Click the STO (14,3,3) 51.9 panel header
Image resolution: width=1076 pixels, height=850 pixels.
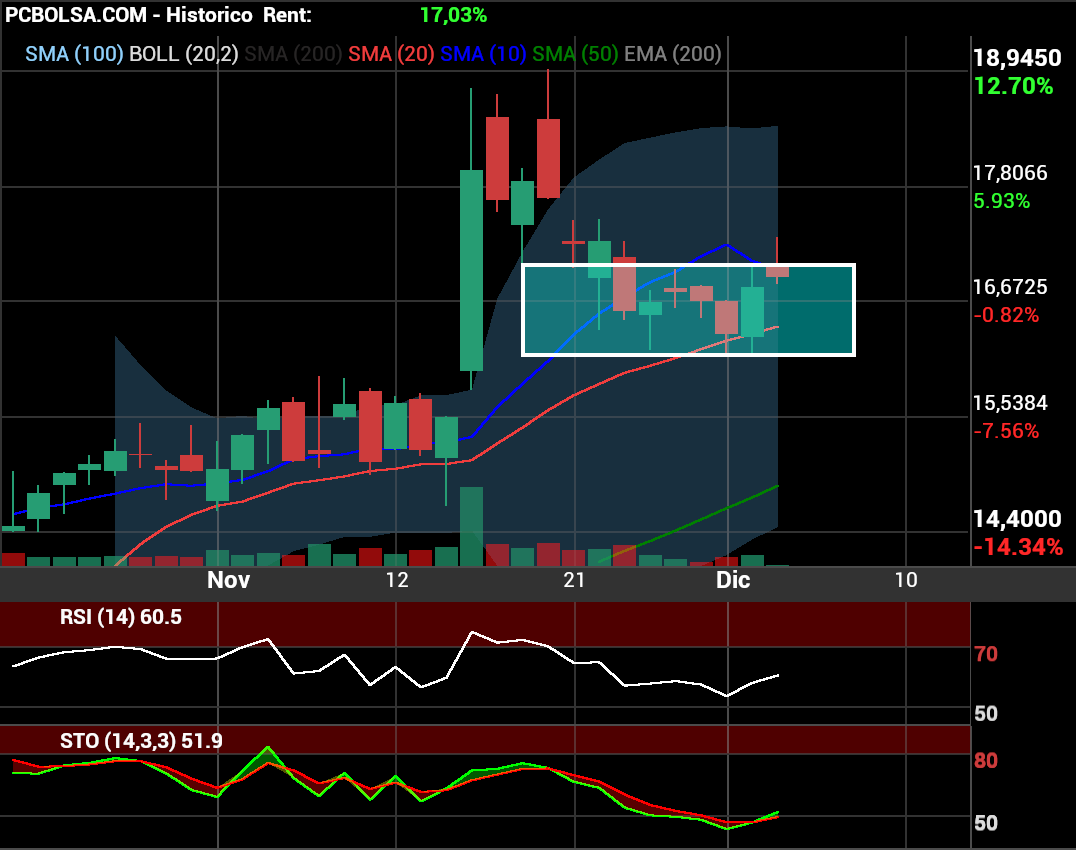coord(141,741)
